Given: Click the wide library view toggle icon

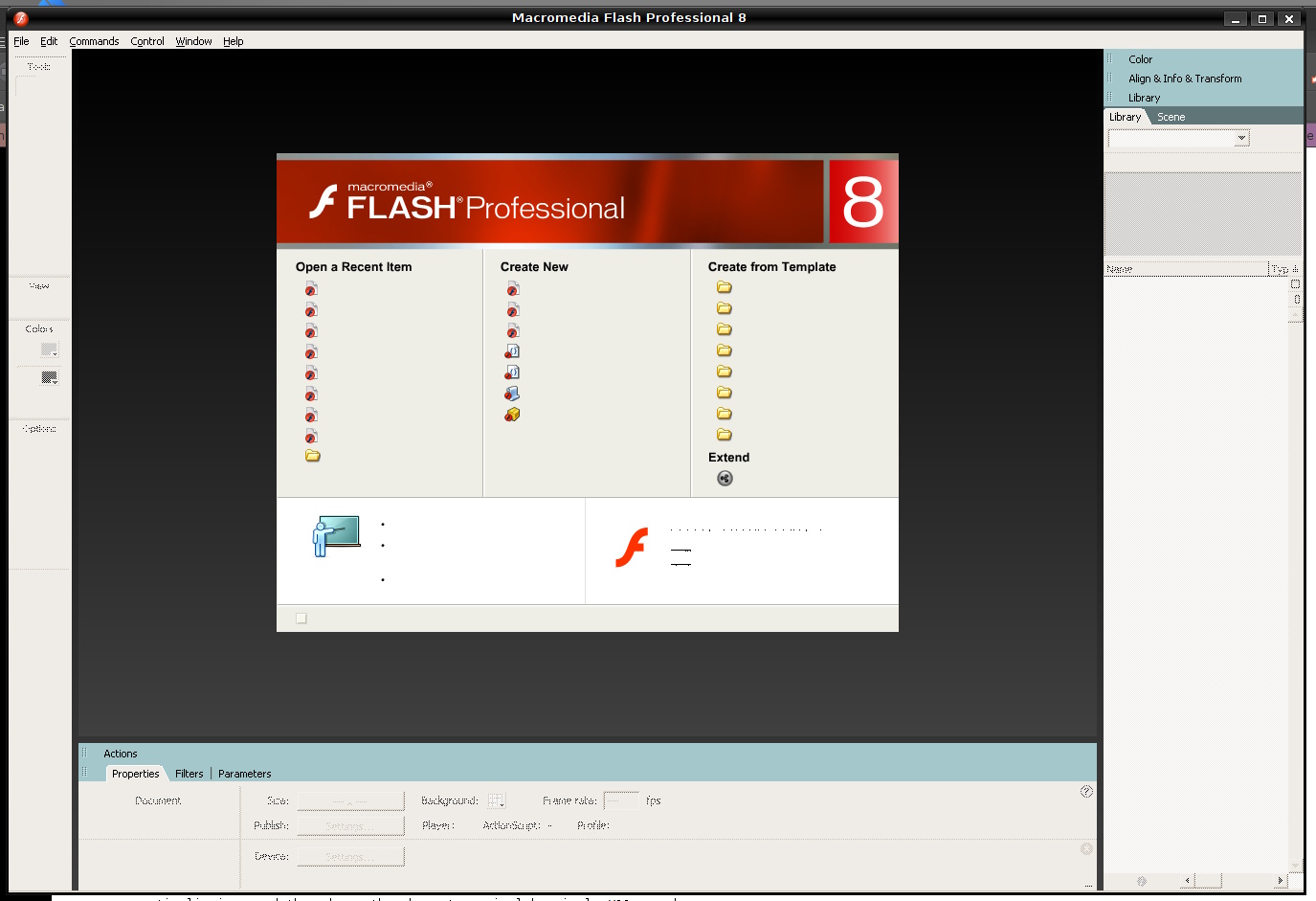Looking at the screenshot, I should [1295, 284].
